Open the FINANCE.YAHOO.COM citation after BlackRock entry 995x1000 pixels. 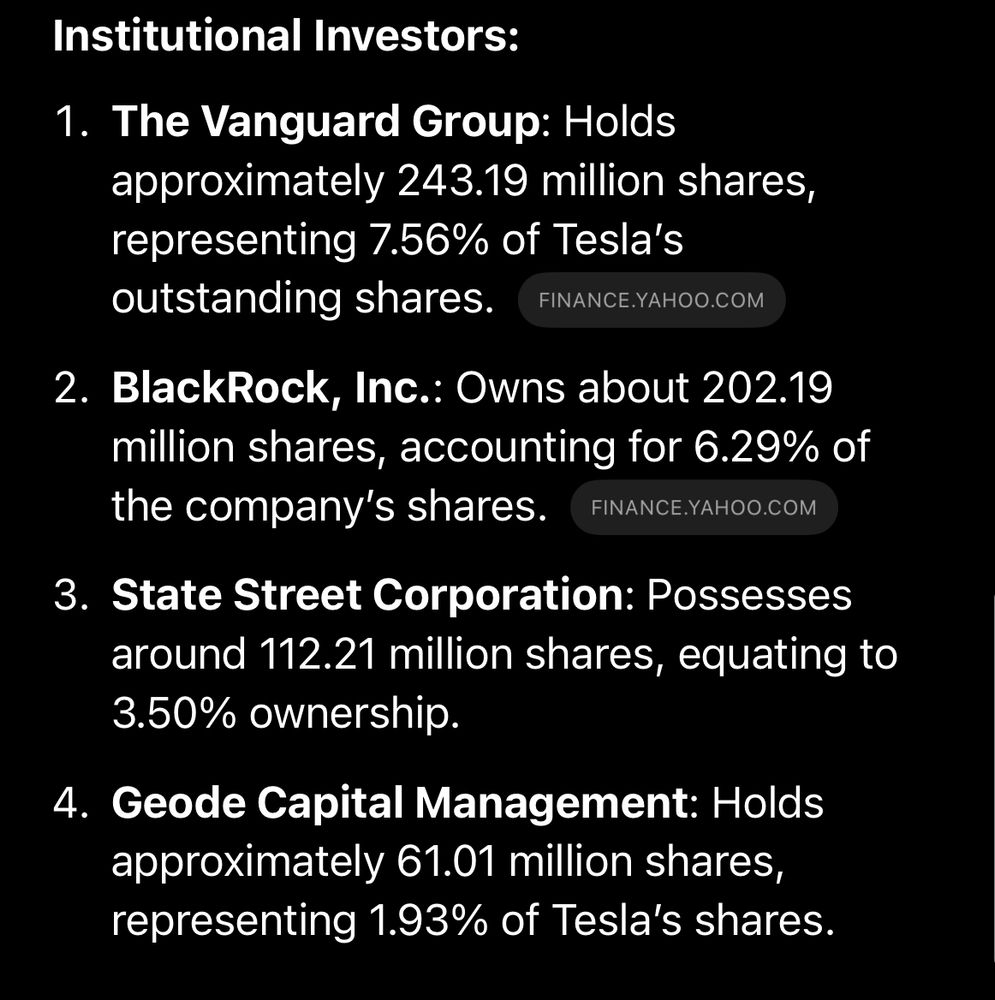point(704,507)
